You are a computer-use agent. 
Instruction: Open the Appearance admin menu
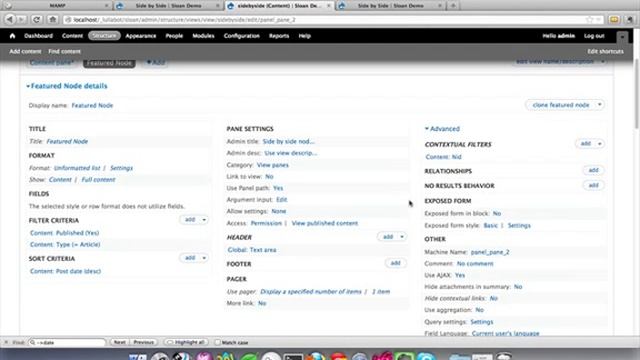coord(141,36)
